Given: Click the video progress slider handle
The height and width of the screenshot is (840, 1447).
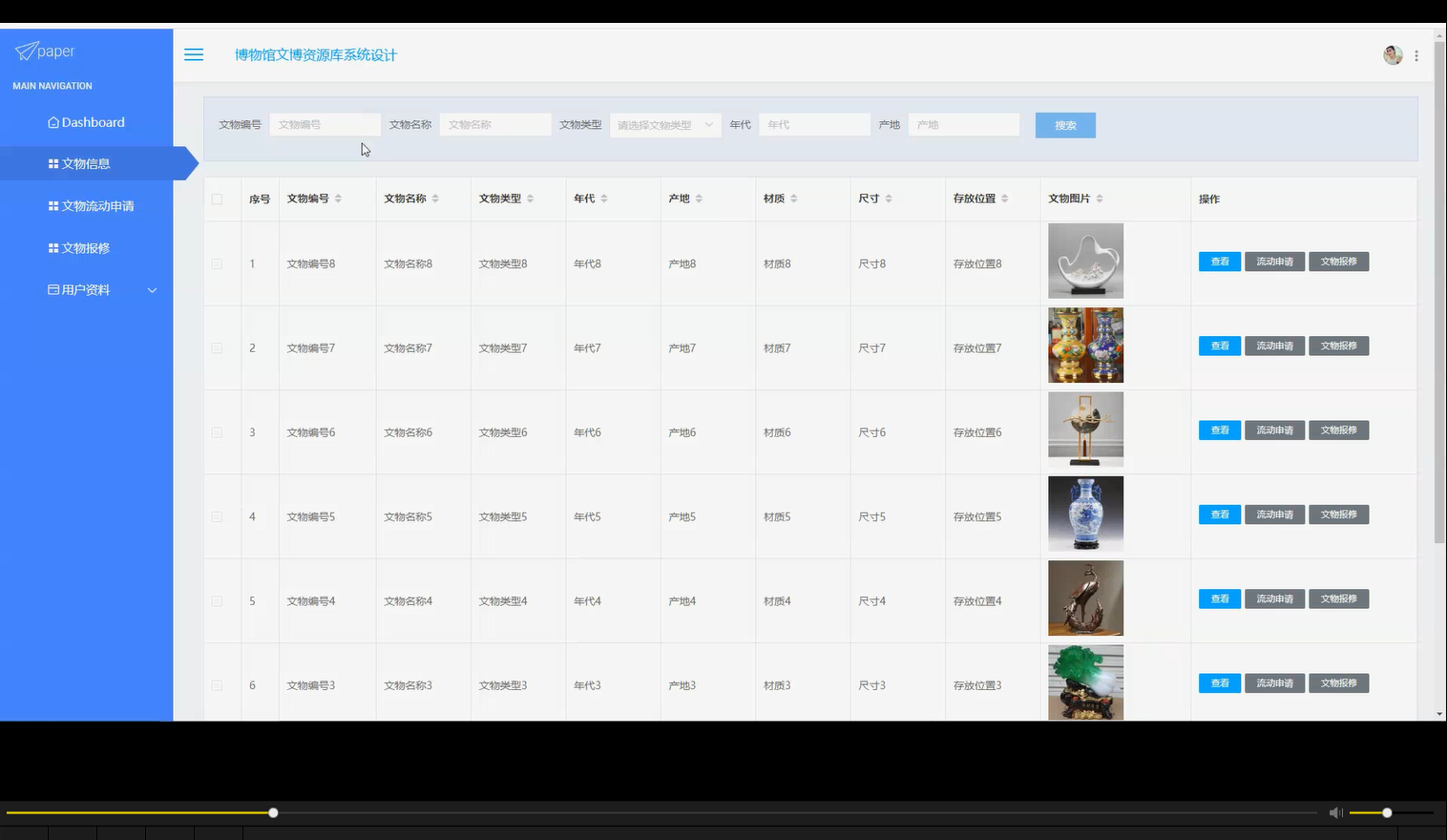Looking at the screenshot, I should click(x=273, y=812).
